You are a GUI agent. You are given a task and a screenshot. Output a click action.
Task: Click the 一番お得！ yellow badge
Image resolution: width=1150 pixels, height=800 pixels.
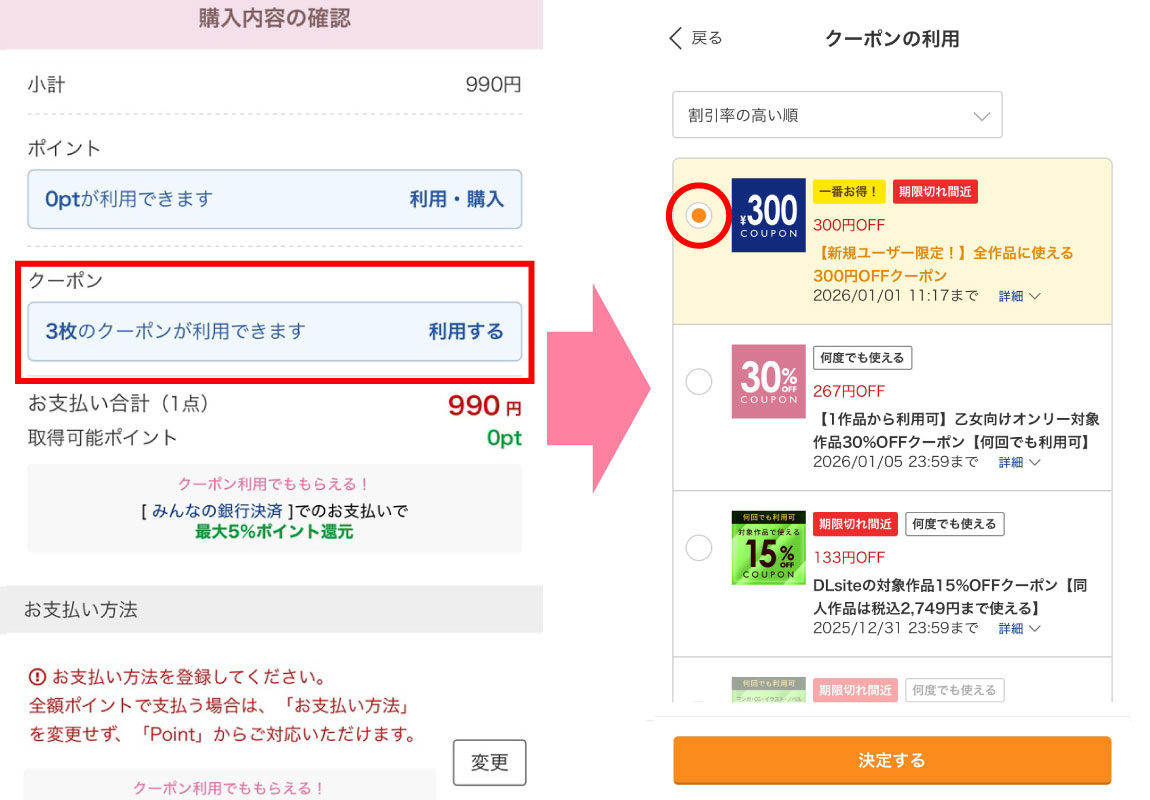coord(849,192)
